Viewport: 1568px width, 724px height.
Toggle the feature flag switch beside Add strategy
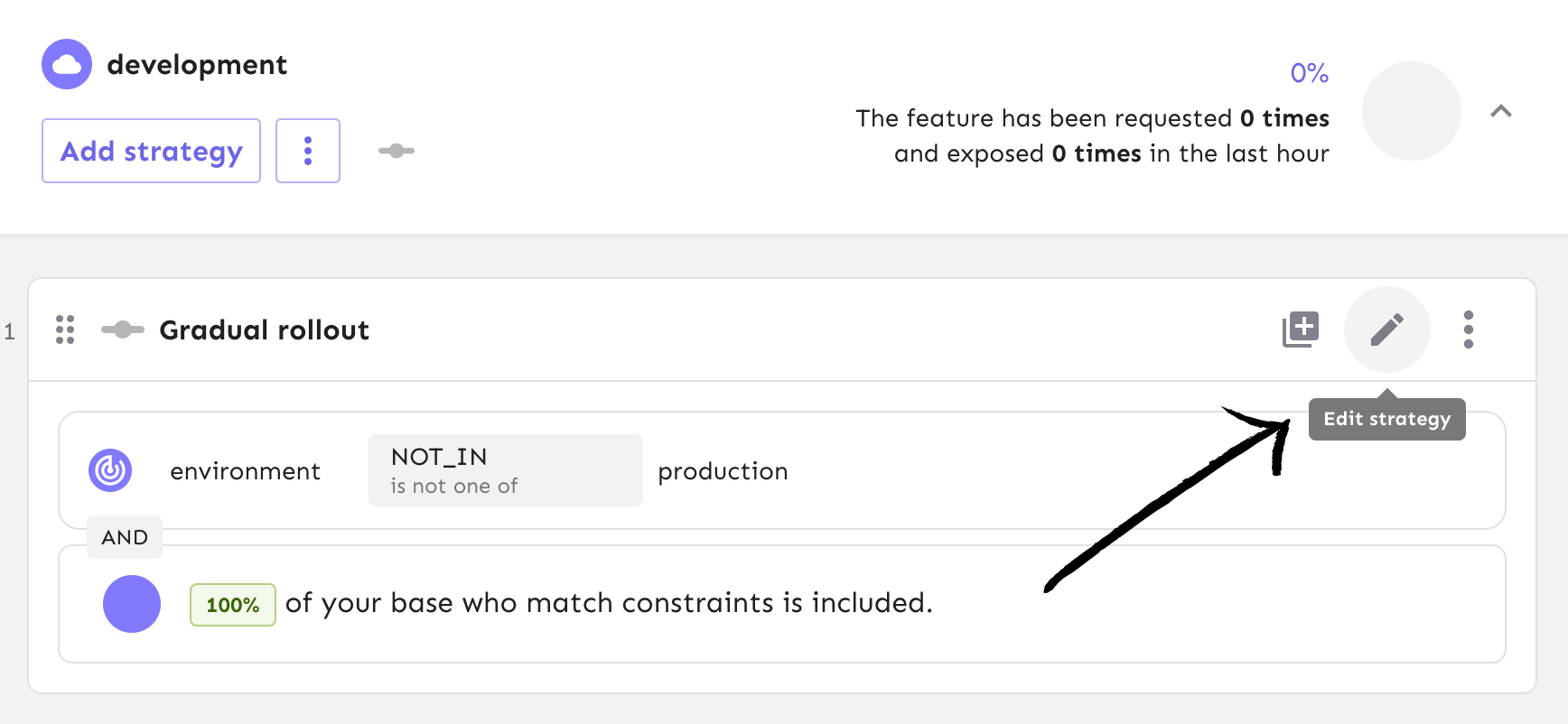point(395,151)
